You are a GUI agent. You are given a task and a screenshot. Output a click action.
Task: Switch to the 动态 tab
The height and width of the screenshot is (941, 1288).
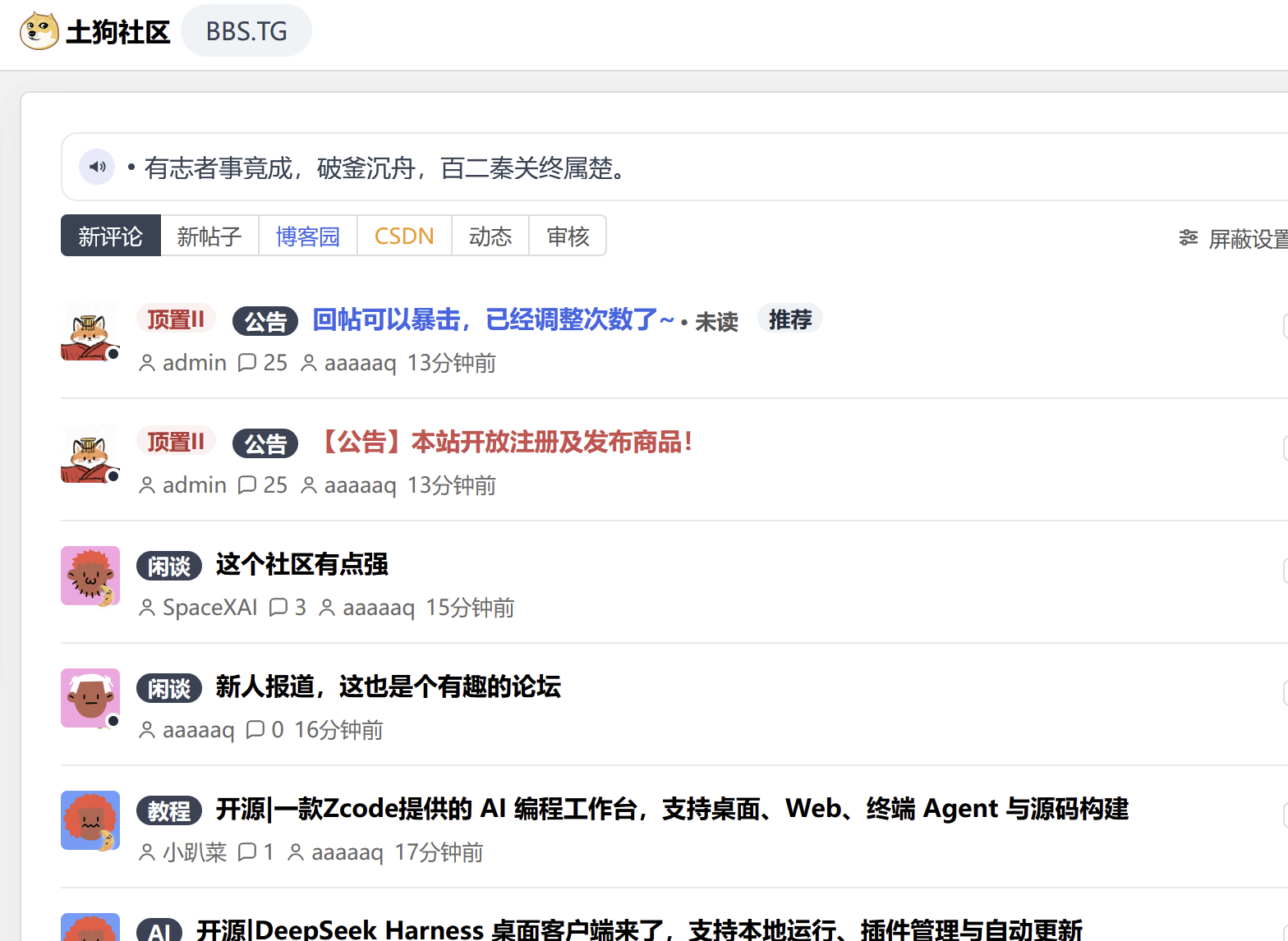pos(490,236)
